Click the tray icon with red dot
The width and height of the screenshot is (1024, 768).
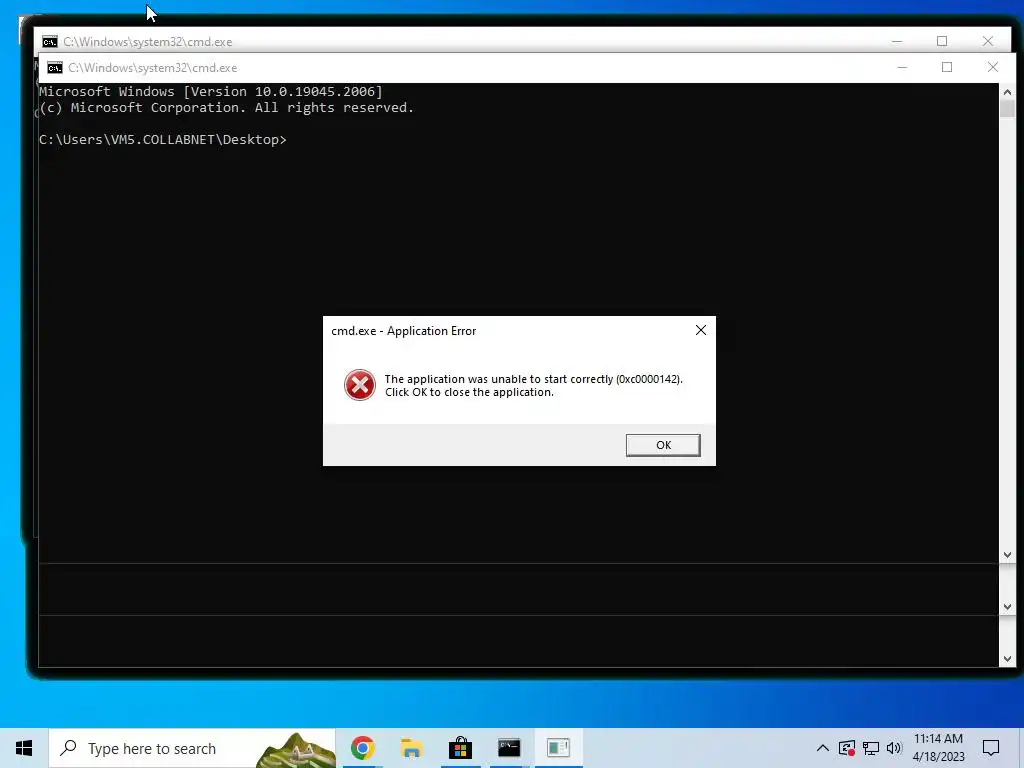(847, 748)
